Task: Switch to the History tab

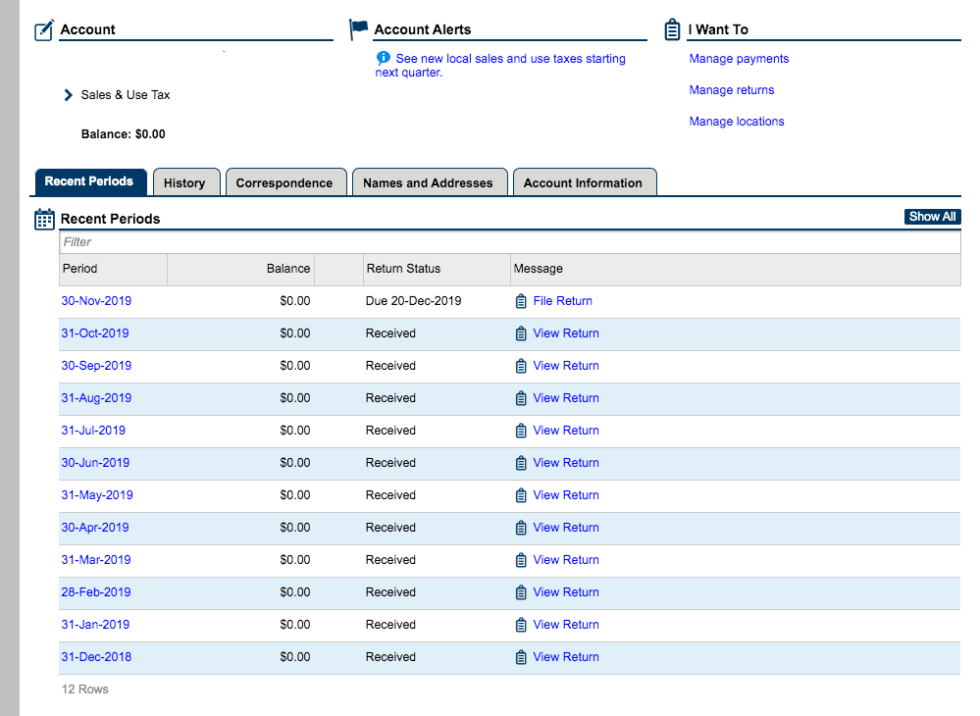Action: pyautogui.click(x=184, y=183)
